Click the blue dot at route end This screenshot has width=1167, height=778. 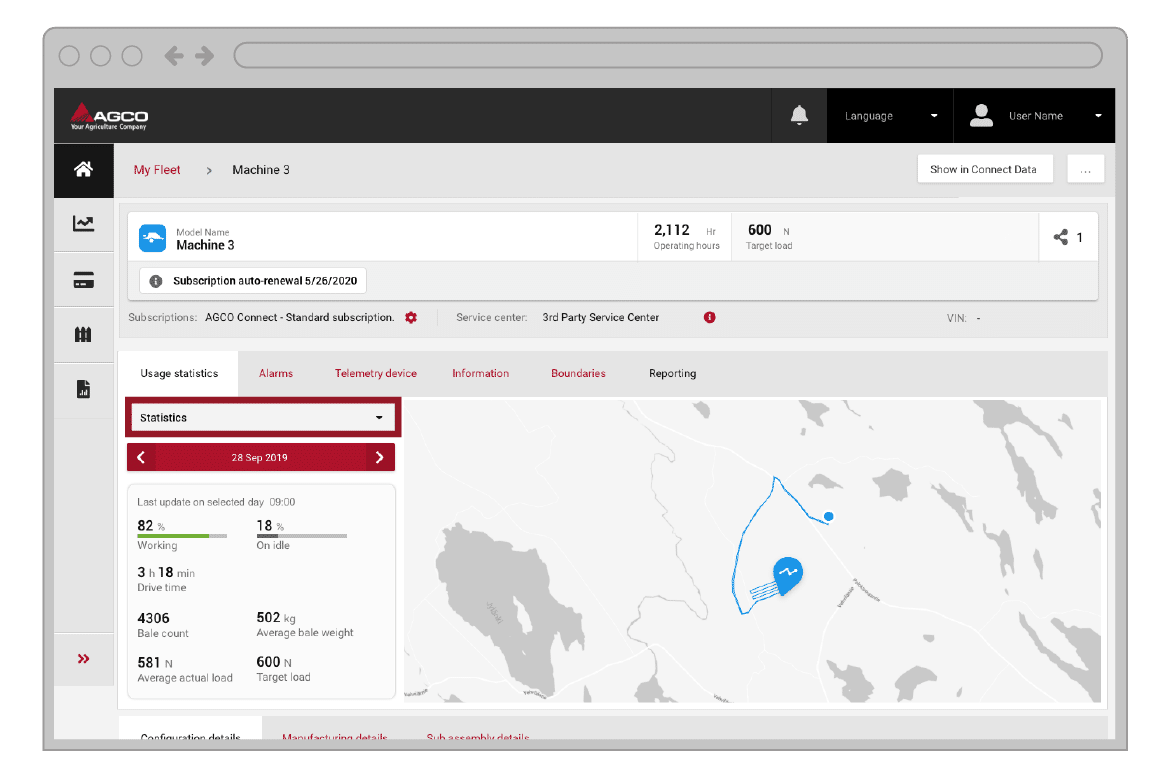[x=828, y=517]
